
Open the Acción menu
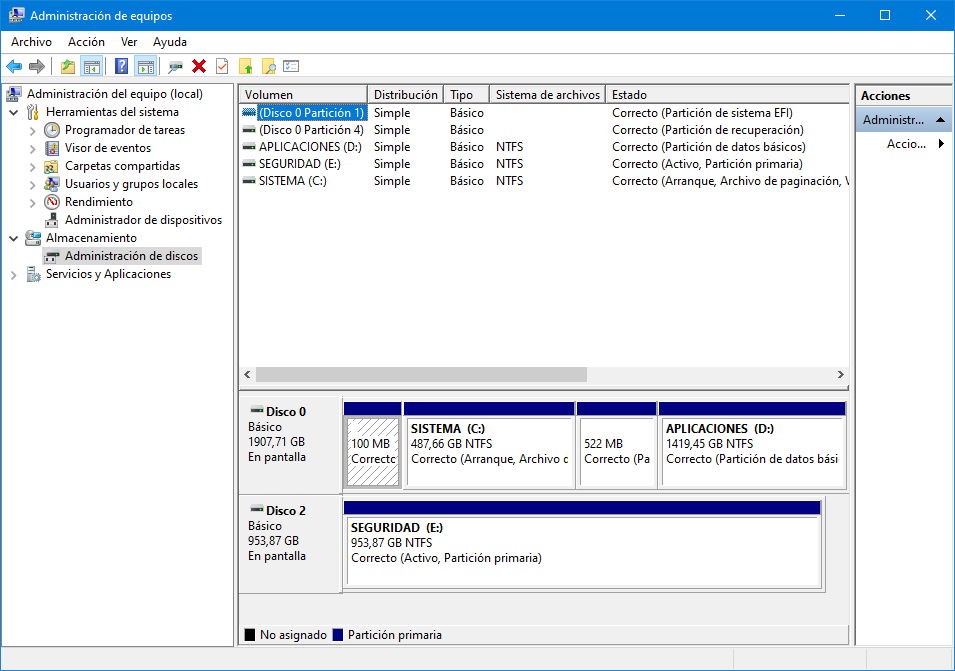click(86, 42)
